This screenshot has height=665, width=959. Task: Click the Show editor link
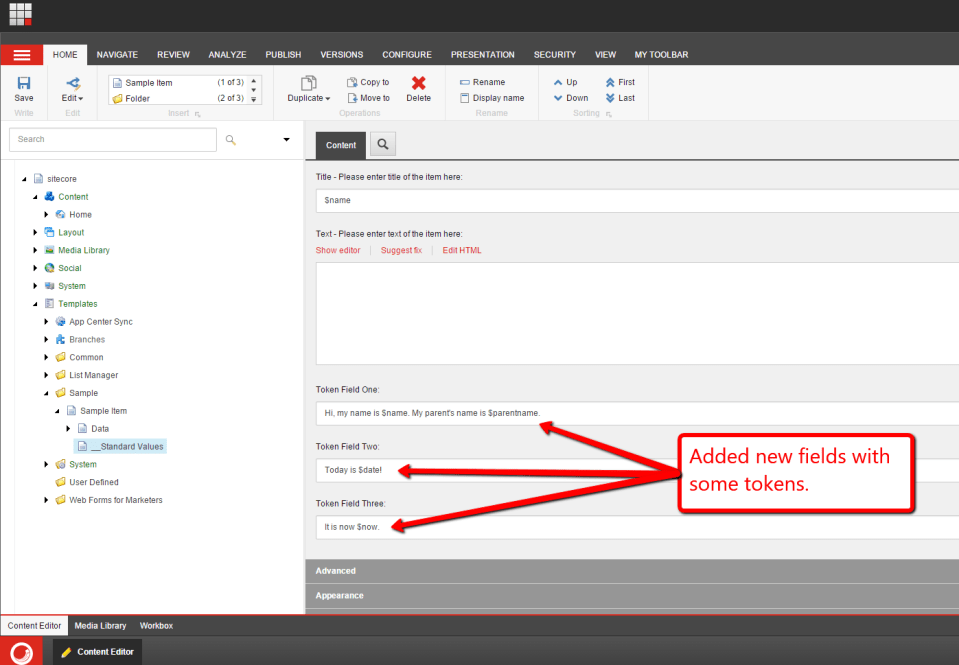click(338, 250)
